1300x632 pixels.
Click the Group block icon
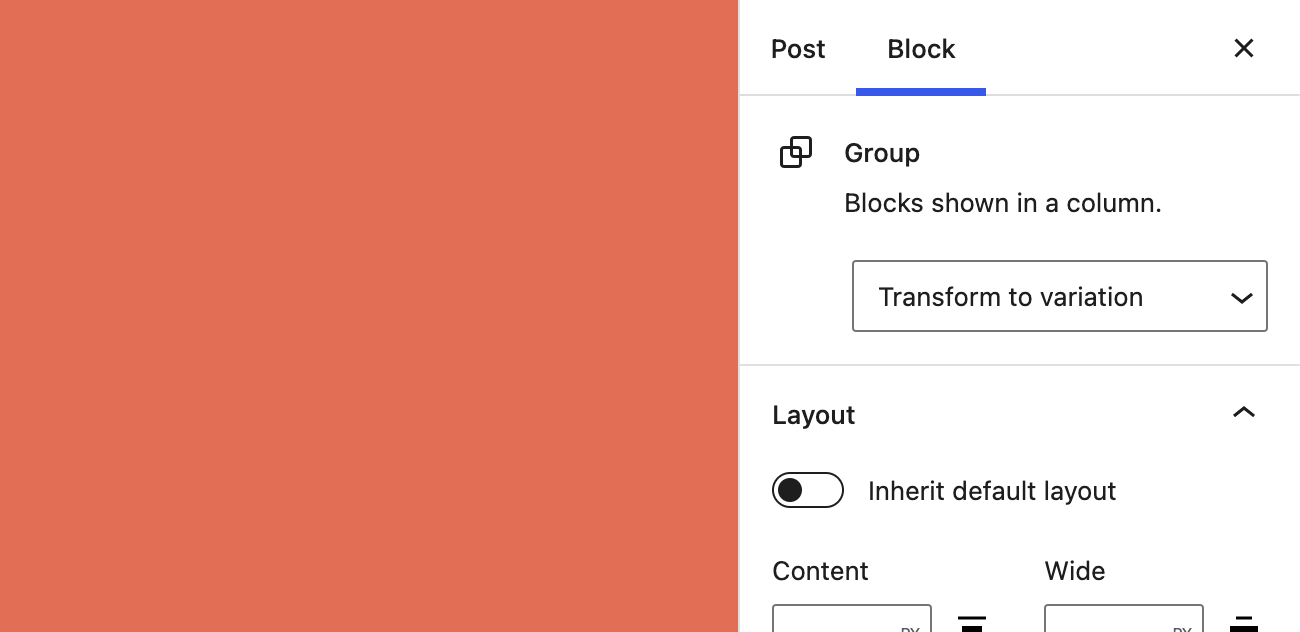[796, 152]
